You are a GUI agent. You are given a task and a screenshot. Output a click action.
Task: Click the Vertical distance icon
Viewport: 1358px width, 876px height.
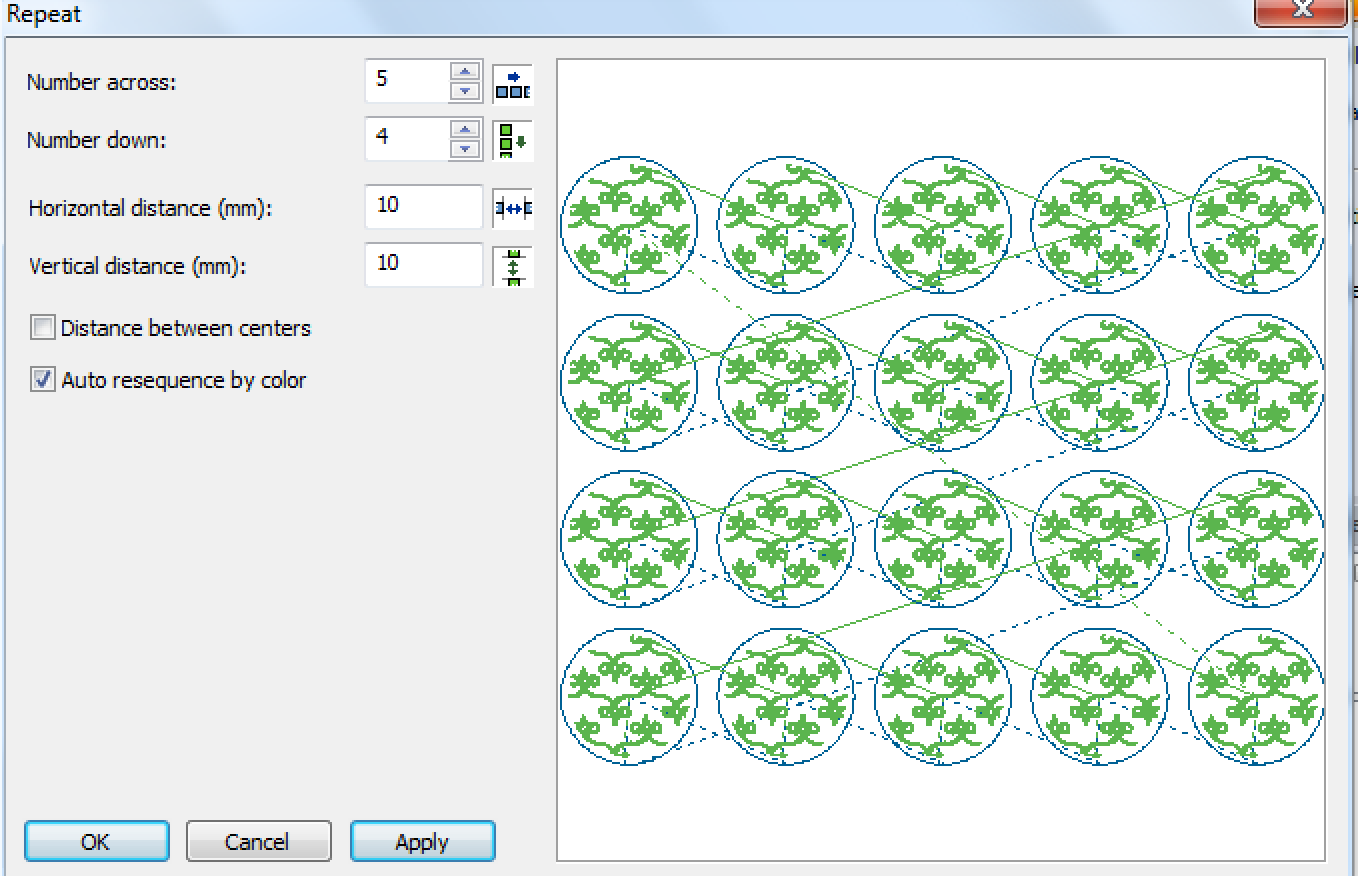pyautogui.click(x=513, y=266)
